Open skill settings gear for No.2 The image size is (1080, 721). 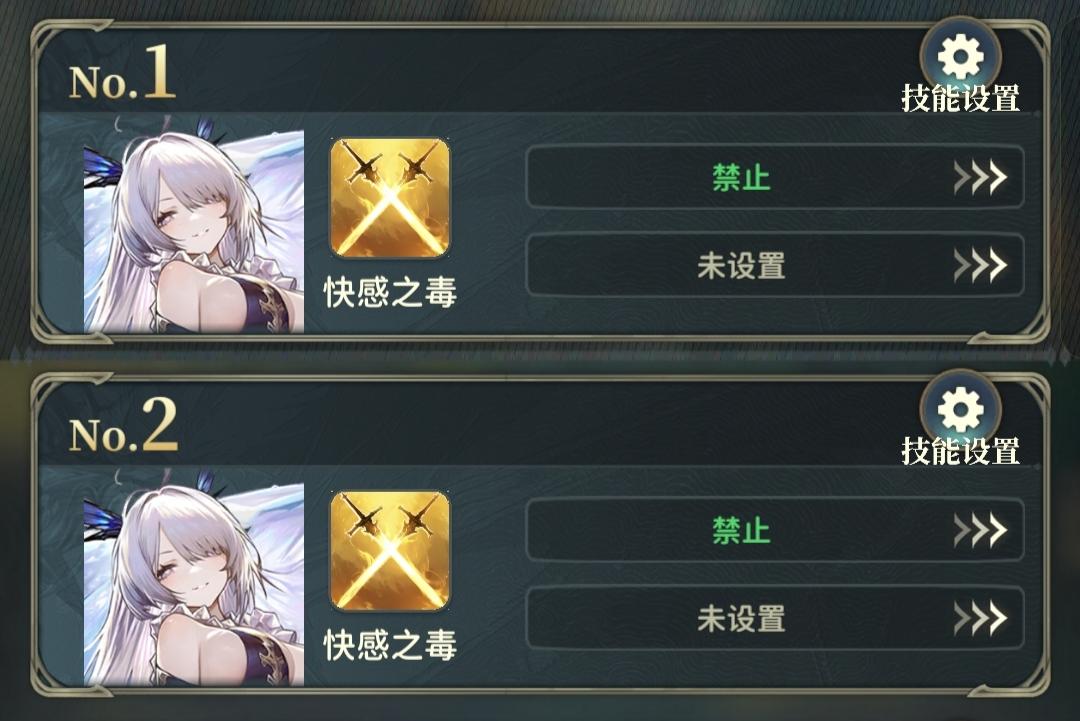tap(960, 410)
